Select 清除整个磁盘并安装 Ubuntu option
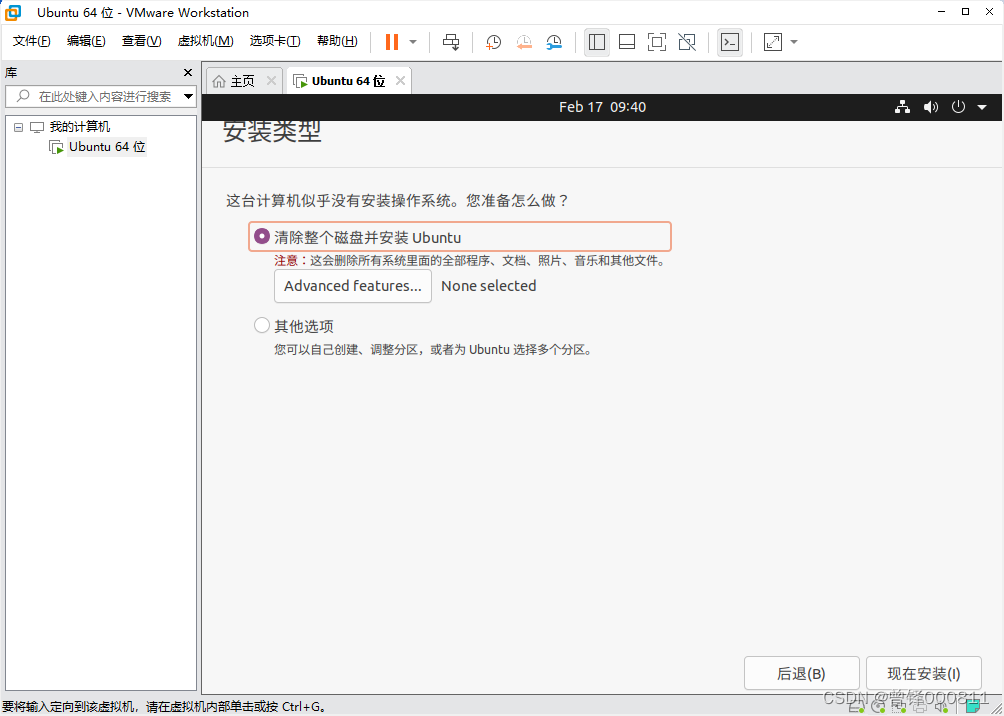The height and width of the screenshot is (716, 1004). [x=460, y=237]
